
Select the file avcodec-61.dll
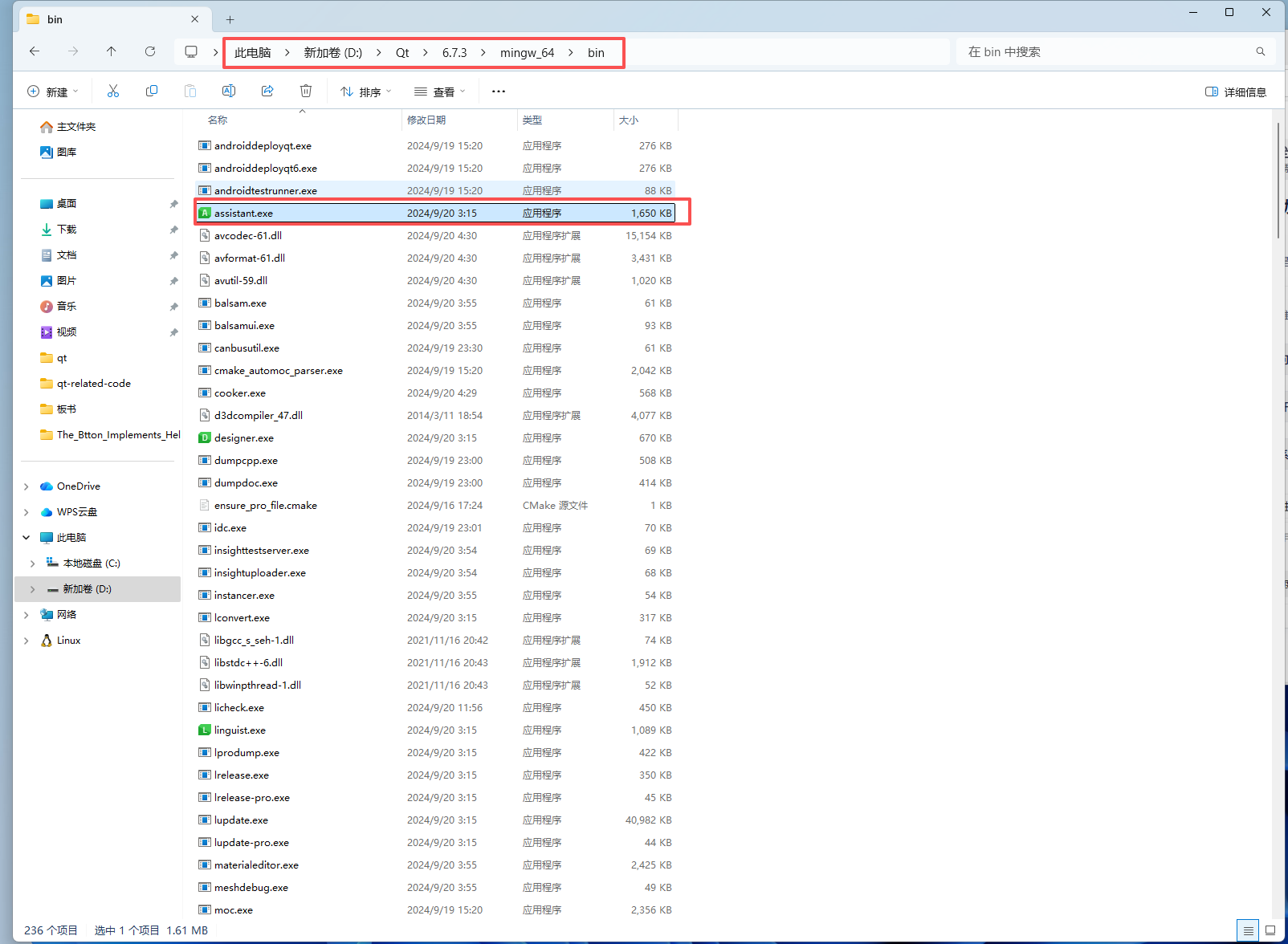[436, 236]
